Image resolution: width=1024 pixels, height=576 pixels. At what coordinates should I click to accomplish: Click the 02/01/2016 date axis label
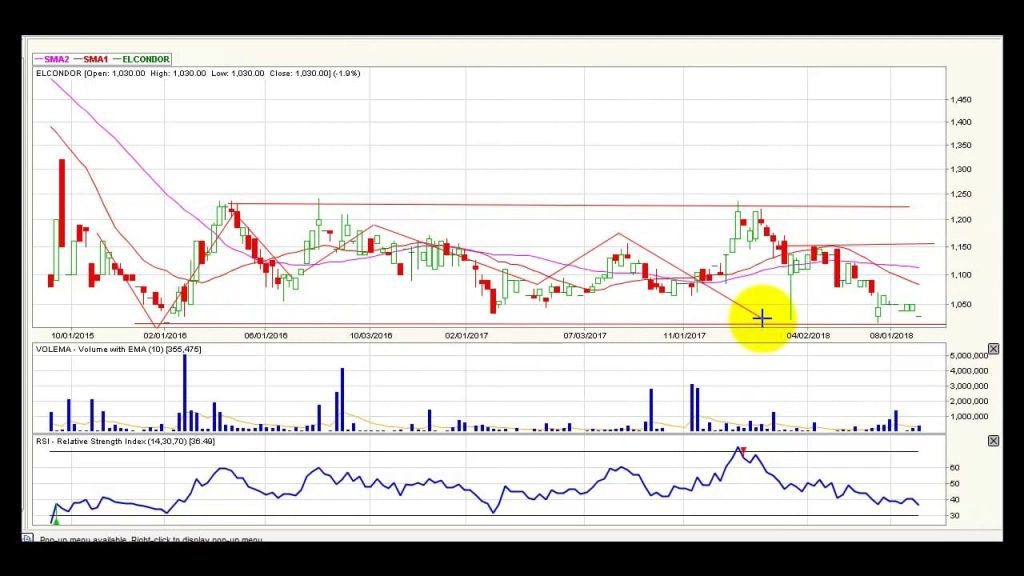click(x=165, y=336)
